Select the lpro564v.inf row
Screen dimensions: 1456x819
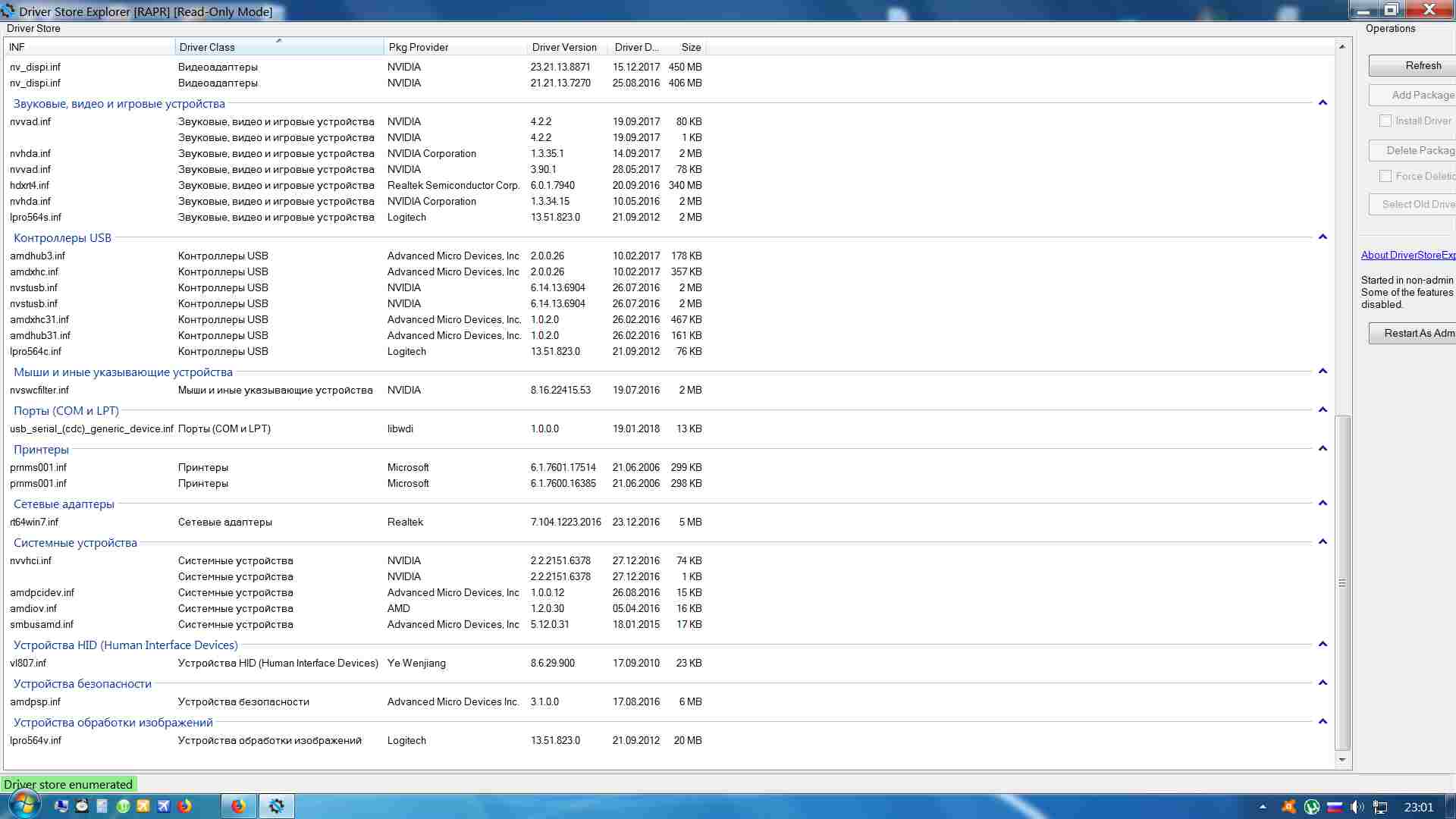tap(356, 740)
